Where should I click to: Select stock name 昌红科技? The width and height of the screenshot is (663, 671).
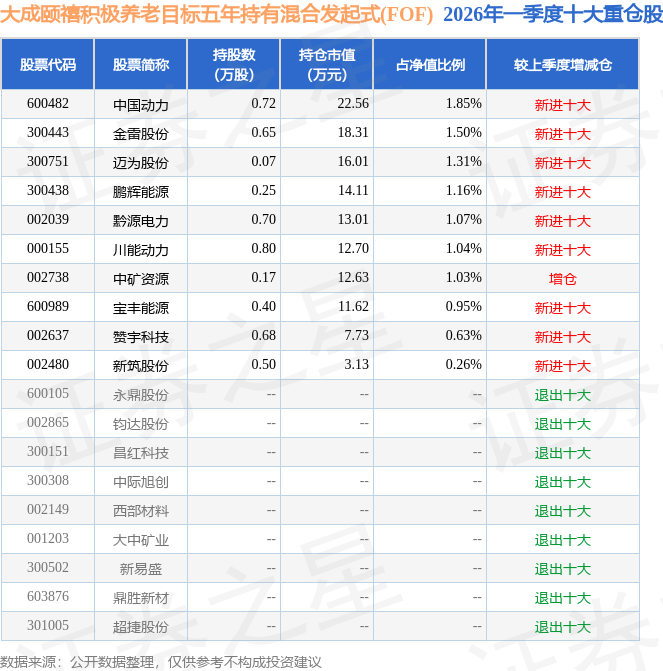pos(140,454)
